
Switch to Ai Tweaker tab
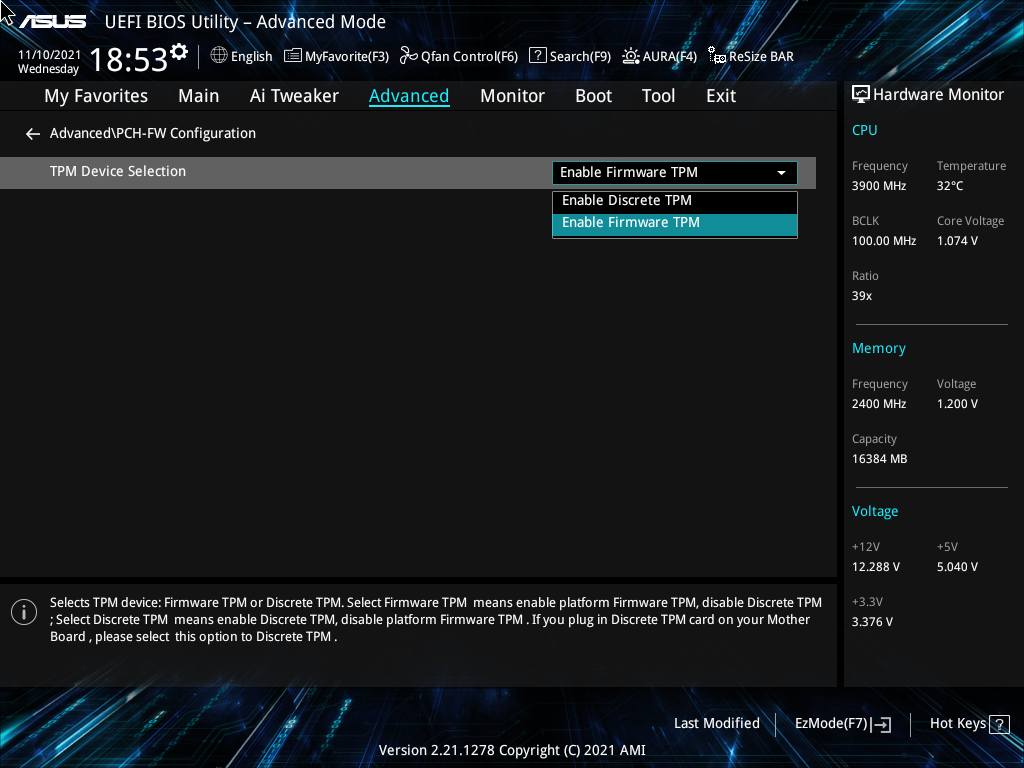[x=294, y=96]
